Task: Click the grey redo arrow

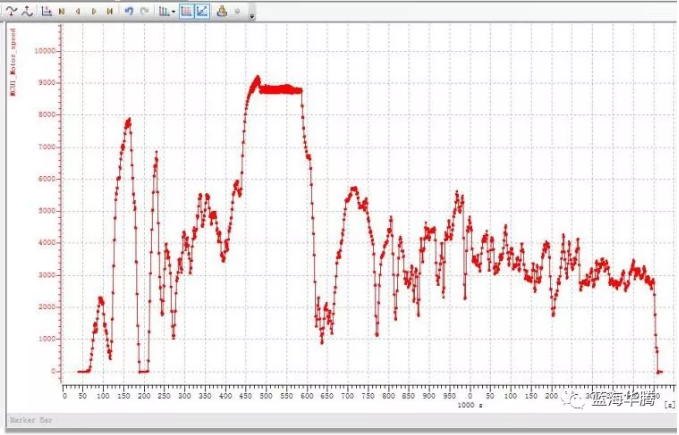Action: [145, 11]
